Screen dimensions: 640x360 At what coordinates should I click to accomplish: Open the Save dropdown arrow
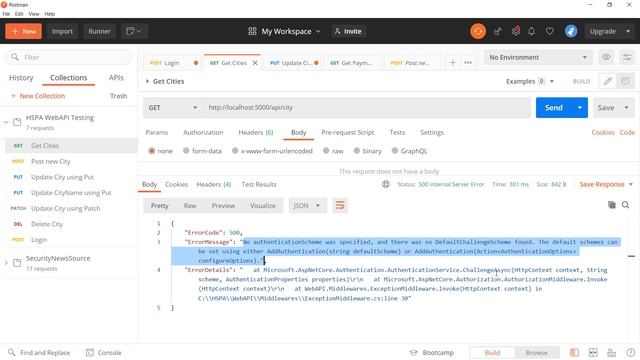click(x=627, y=107)
